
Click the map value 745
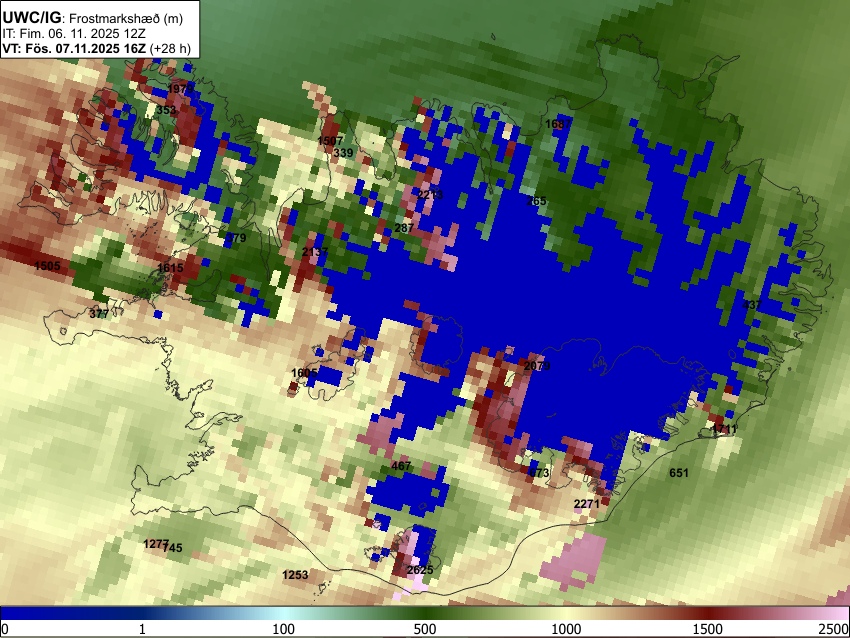(x=172, y=548)
